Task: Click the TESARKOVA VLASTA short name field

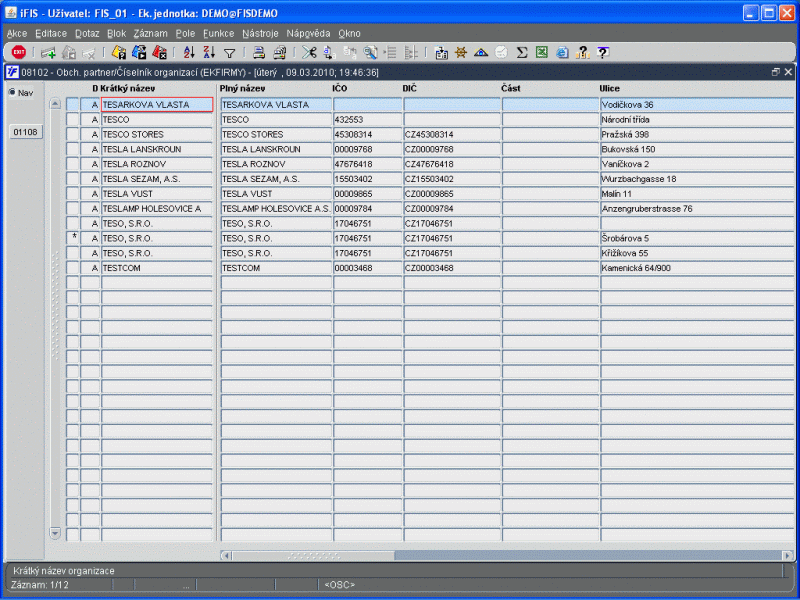Action: (157, 105)
